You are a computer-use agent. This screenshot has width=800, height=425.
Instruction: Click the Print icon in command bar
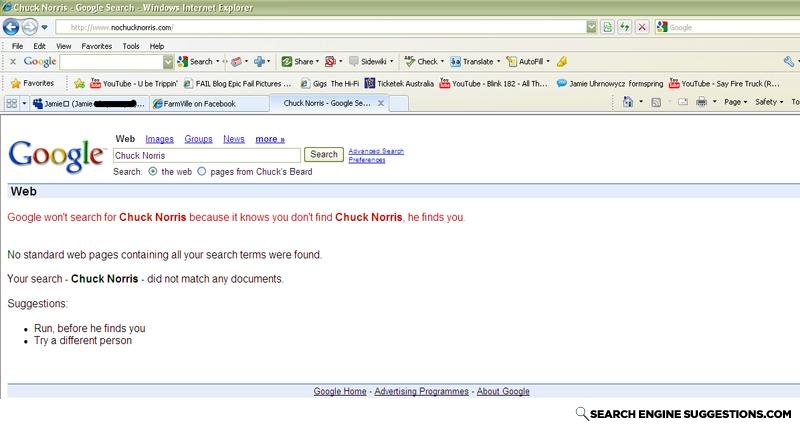(702, 102)
